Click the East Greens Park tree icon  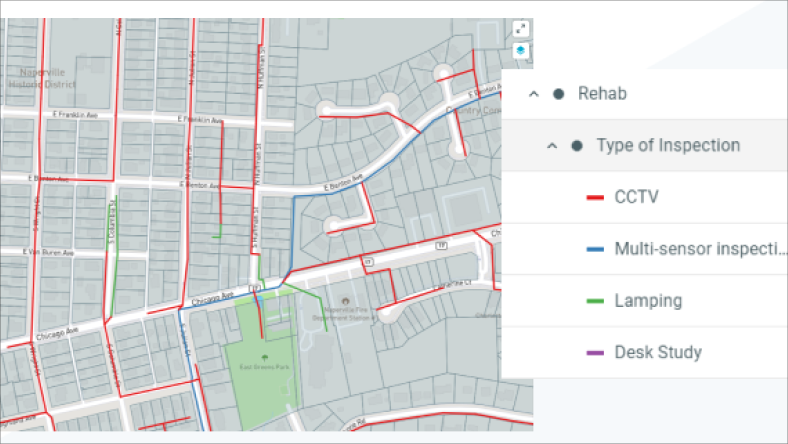pos(265,358)
